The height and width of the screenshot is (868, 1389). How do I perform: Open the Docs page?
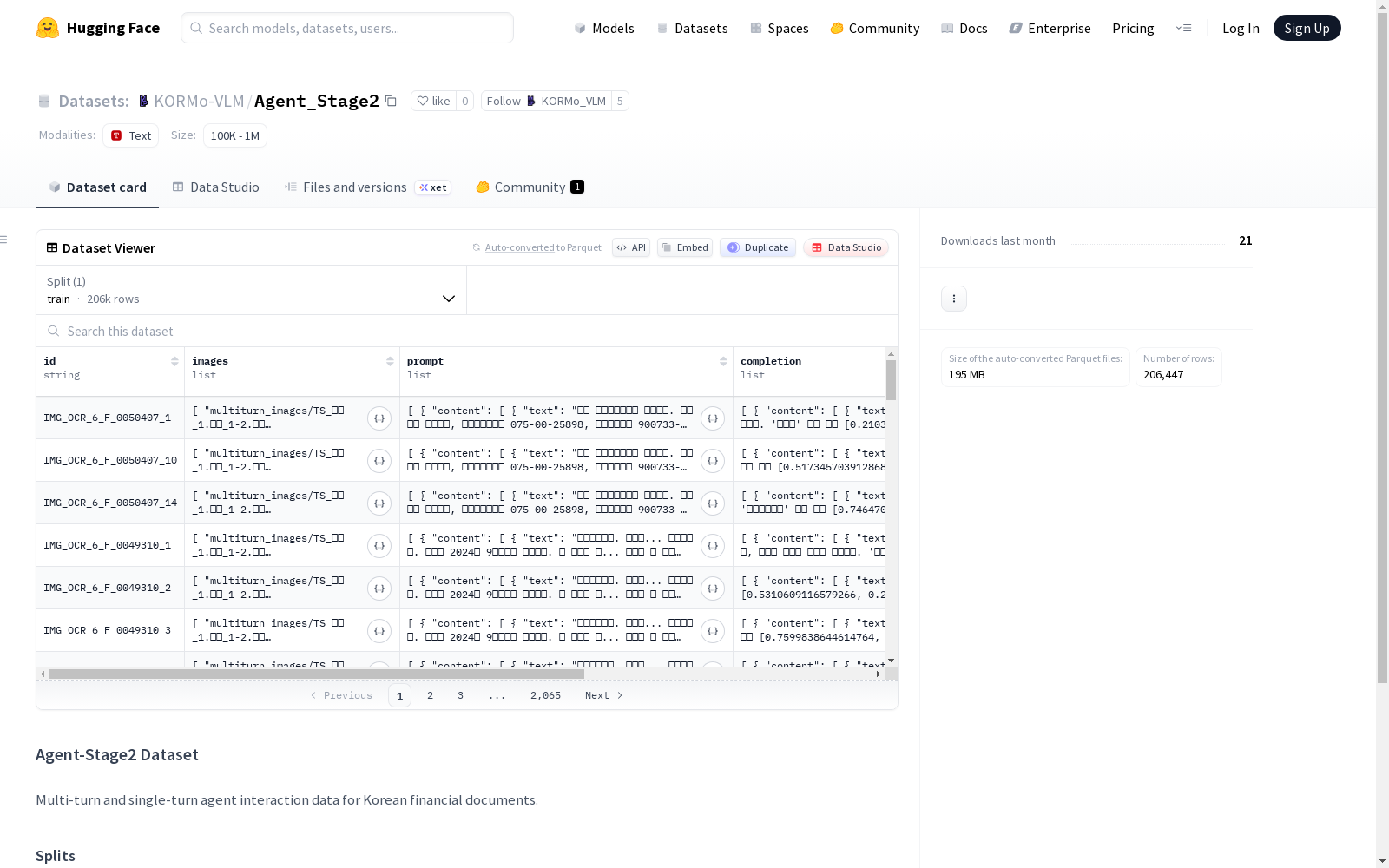point(964,28)
